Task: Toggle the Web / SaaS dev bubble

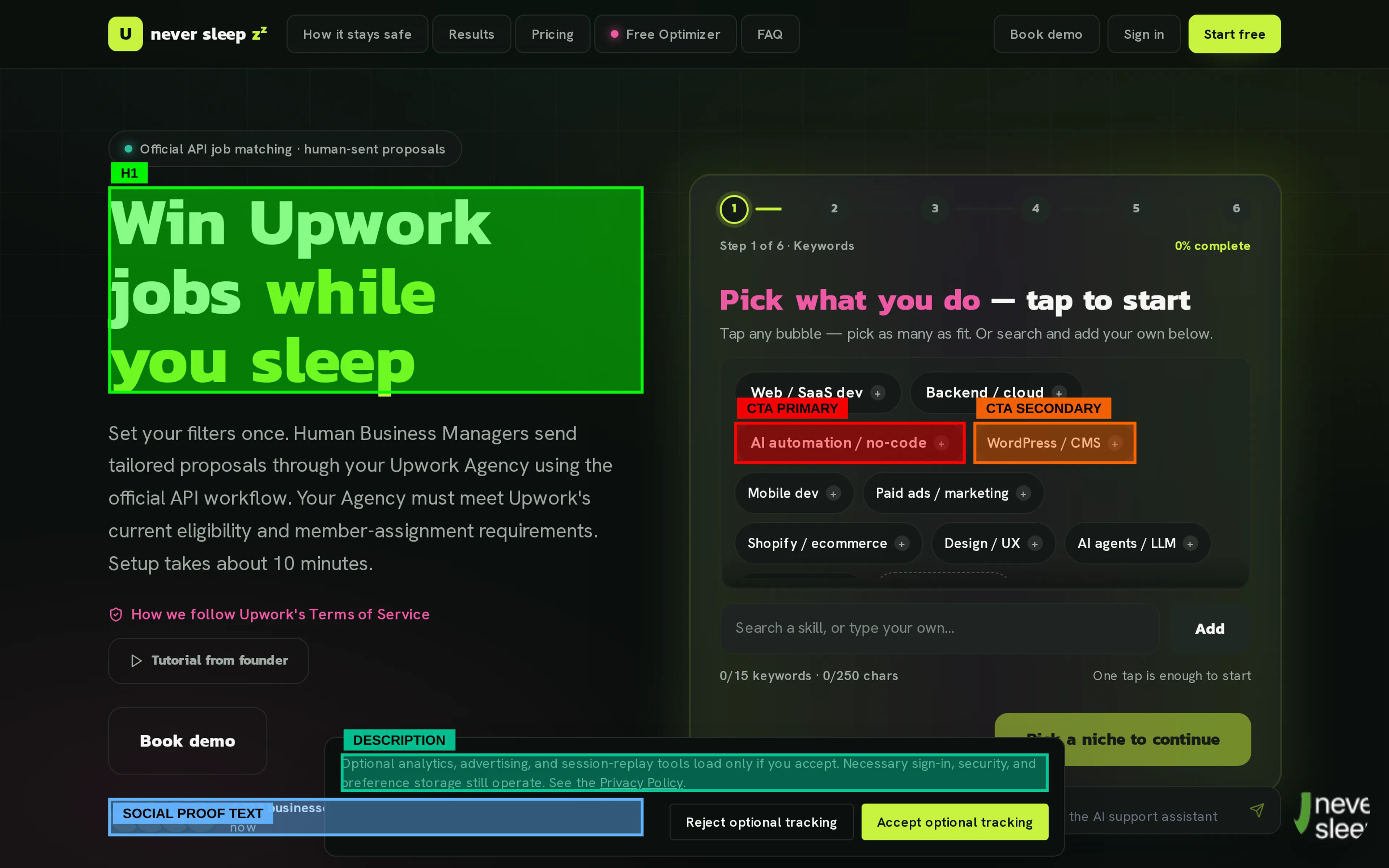Action: click(817, 393)
